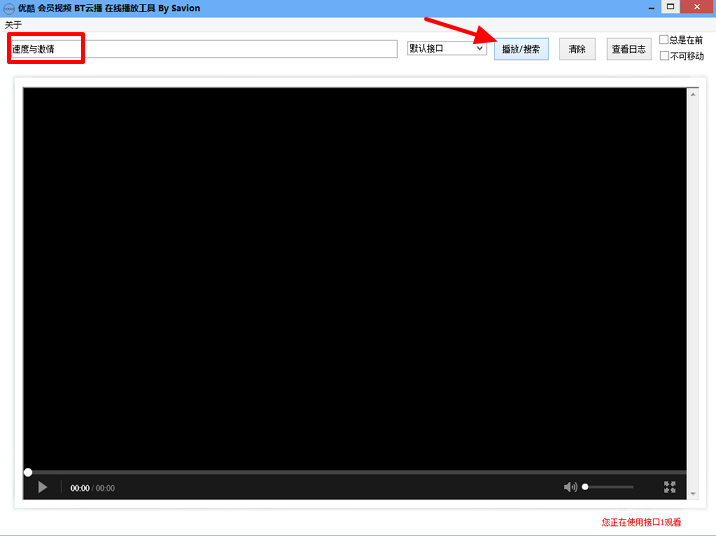Click the video progress bar handle
The width and height of the screenshot is (716, 536).
[x=28, y=472]
